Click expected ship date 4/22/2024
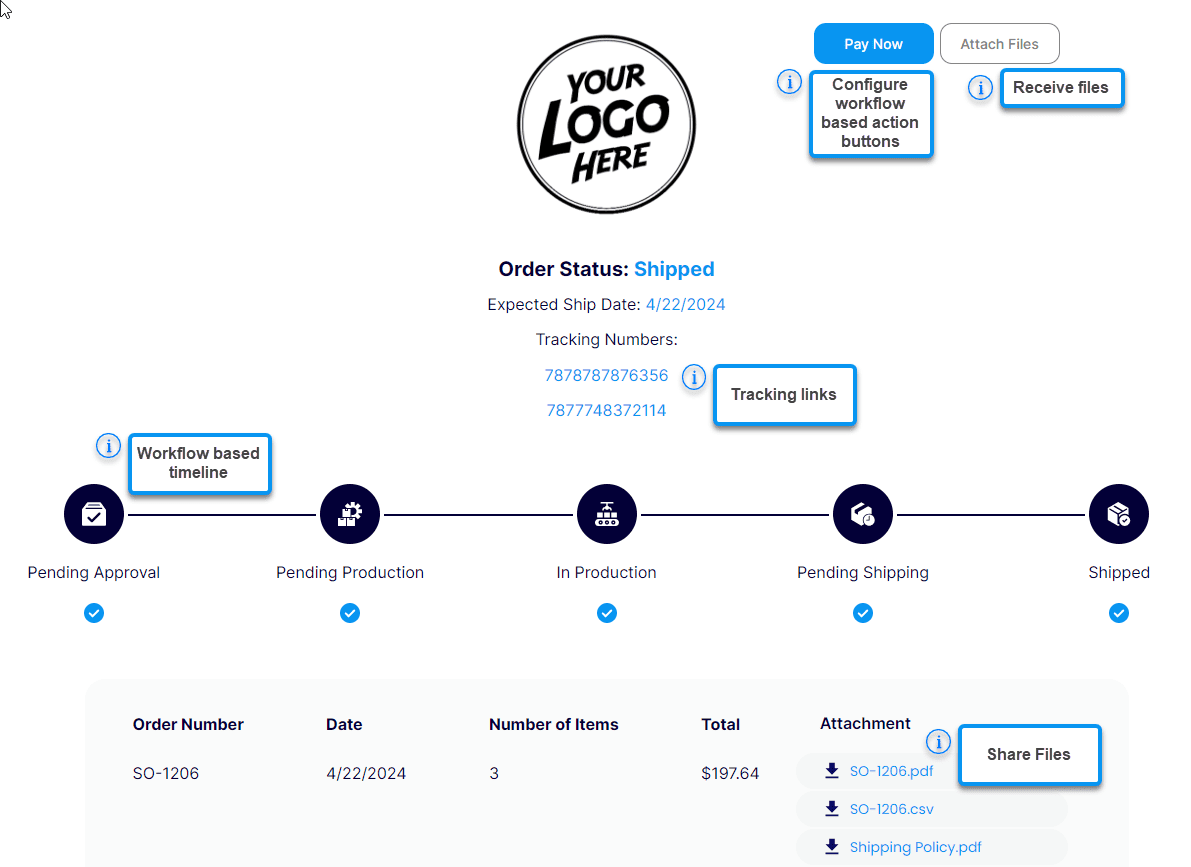 tap(685, 305)
